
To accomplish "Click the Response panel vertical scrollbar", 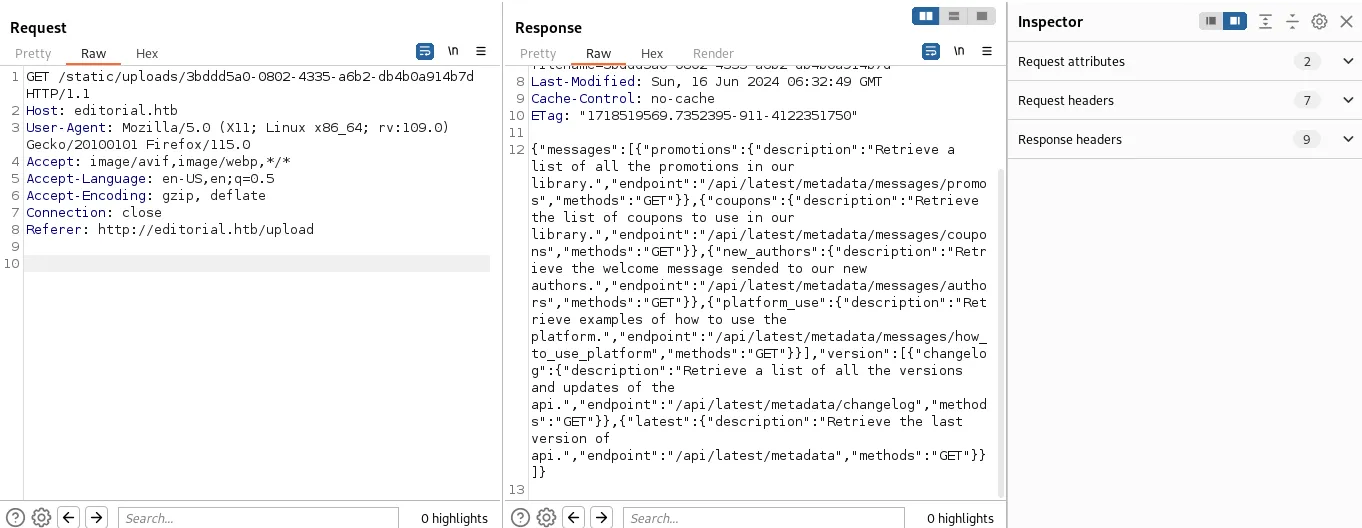I will (1001, 333).
